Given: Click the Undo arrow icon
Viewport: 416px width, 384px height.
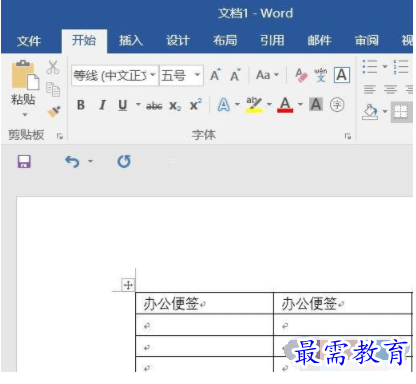Looking at the screenshot, I should coord(72,162).
